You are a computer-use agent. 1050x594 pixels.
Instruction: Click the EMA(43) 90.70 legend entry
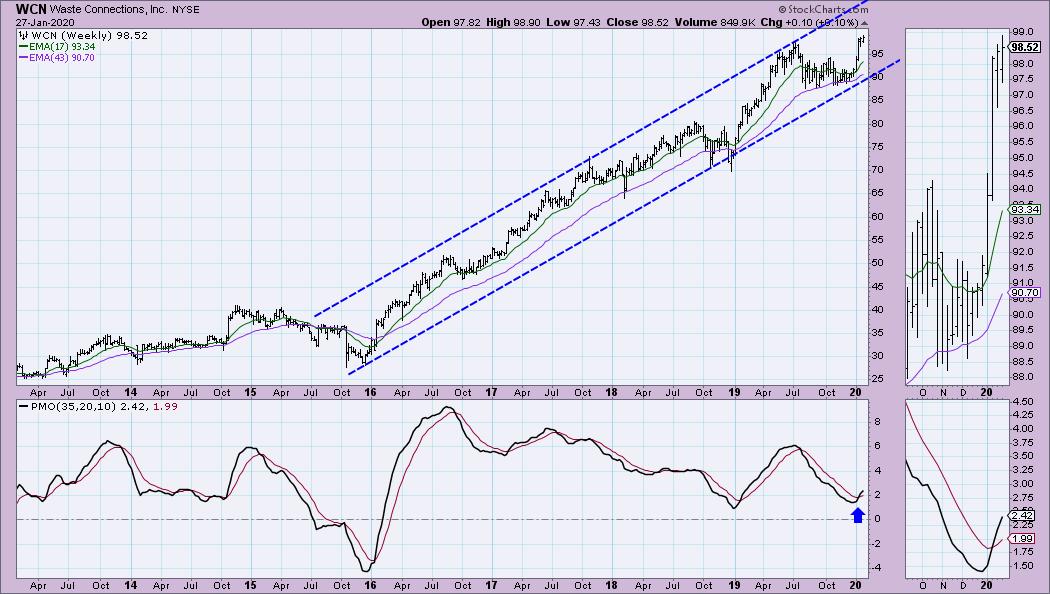click(x=57, y=58)
